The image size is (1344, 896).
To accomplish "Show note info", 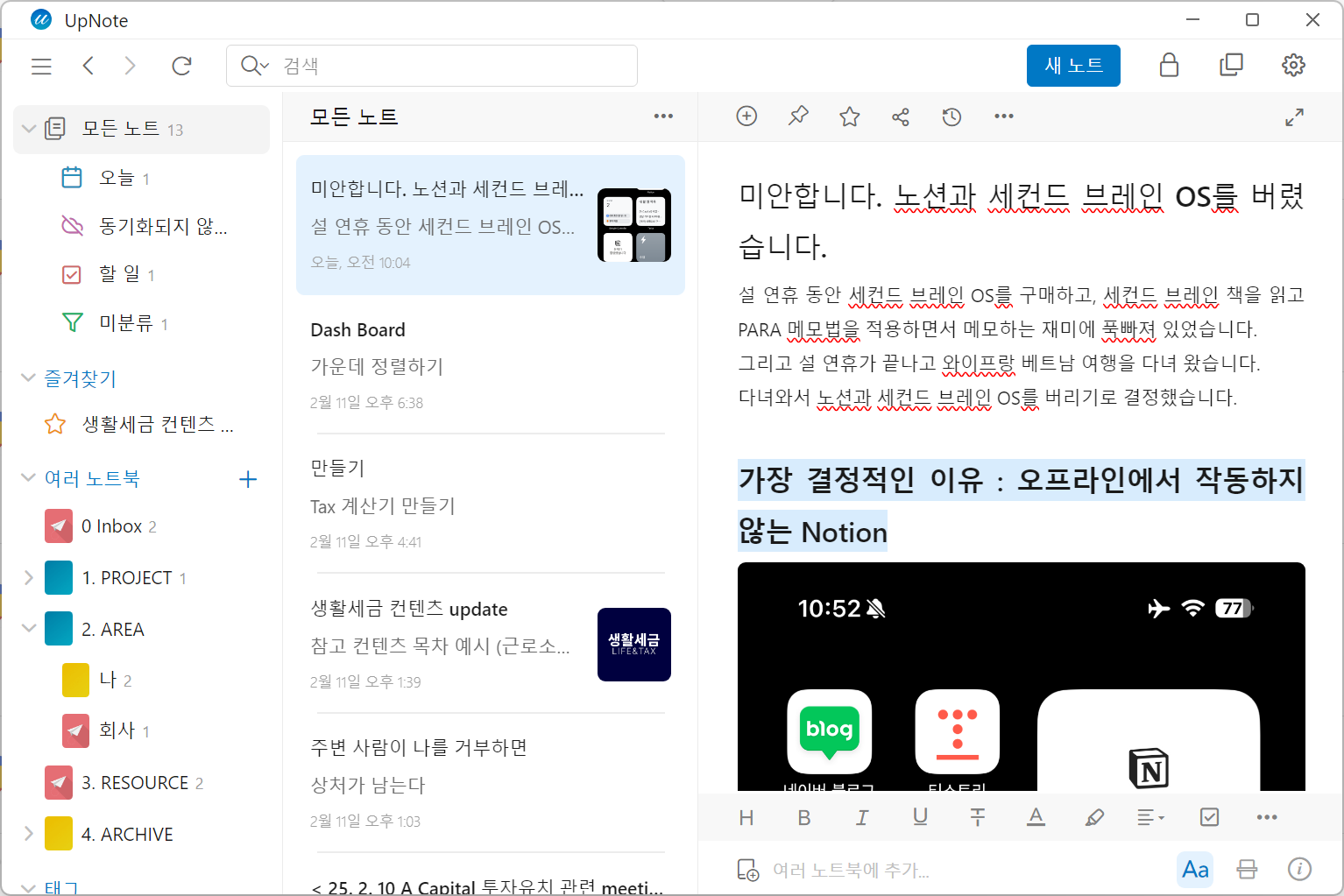I will pos(1299,869).
